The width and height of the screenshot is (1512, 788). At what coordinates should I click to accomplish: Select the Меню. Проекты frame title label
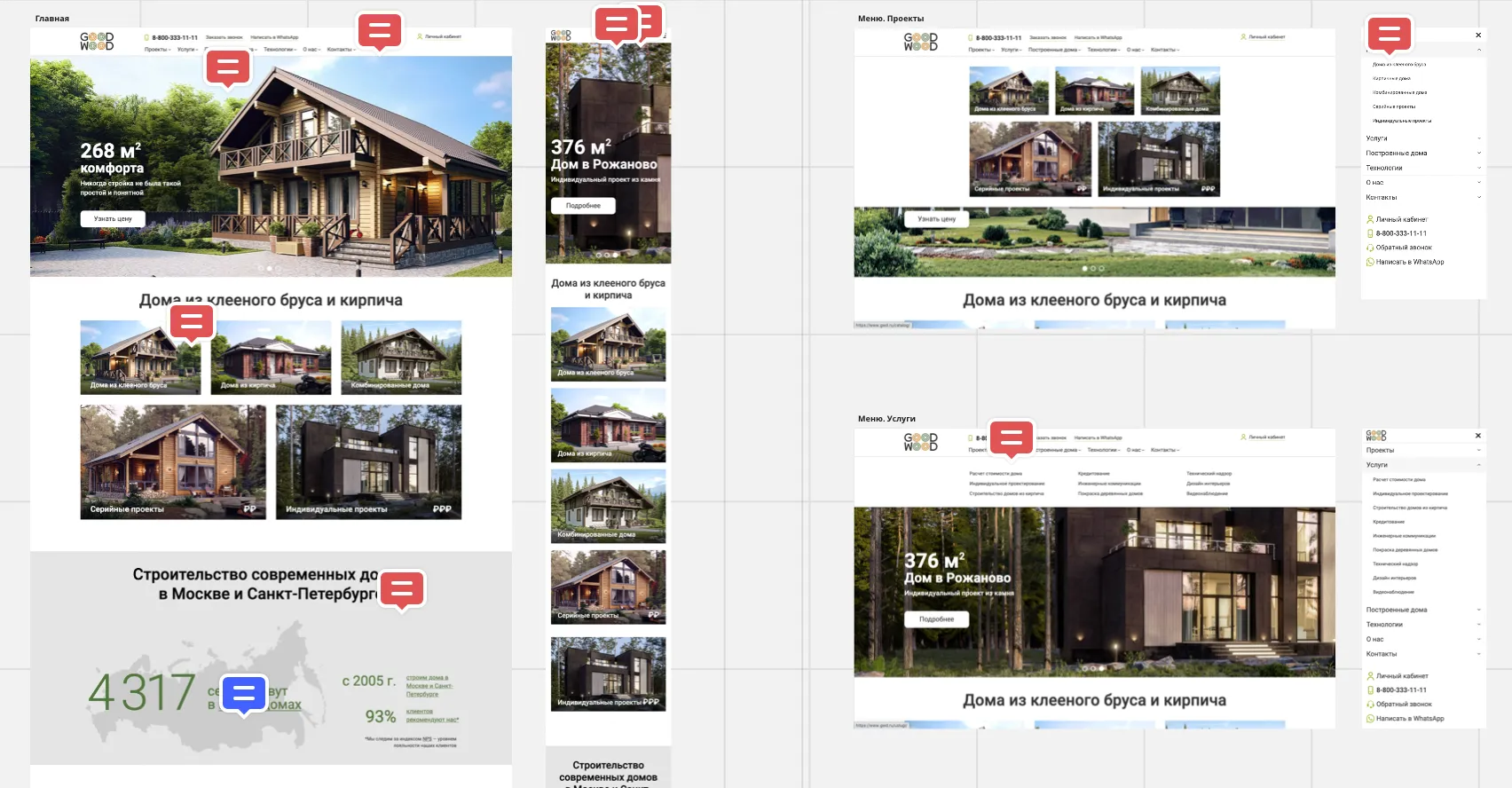point(891,19)
